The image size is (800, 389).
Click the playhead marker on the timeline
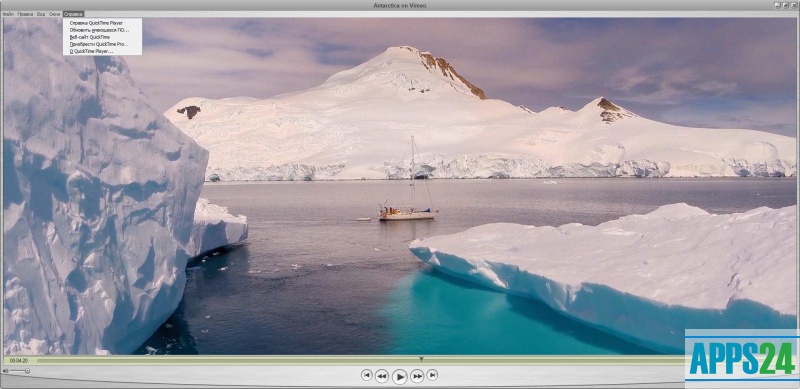[x=421, y=359]
